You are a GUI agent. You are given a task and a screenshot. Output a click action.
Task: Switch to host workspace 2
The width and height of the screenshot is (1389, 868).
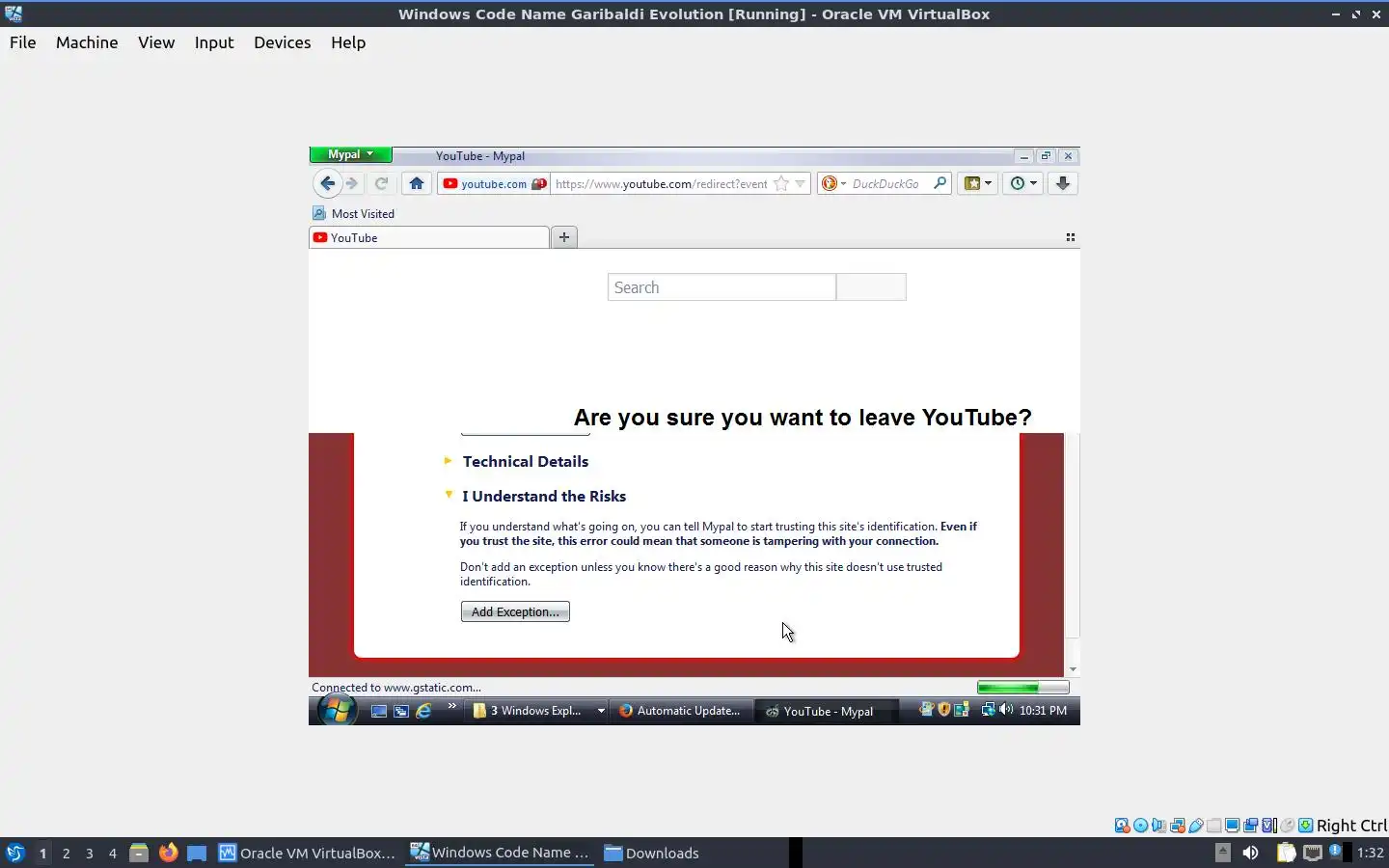(x=66, y=853)
